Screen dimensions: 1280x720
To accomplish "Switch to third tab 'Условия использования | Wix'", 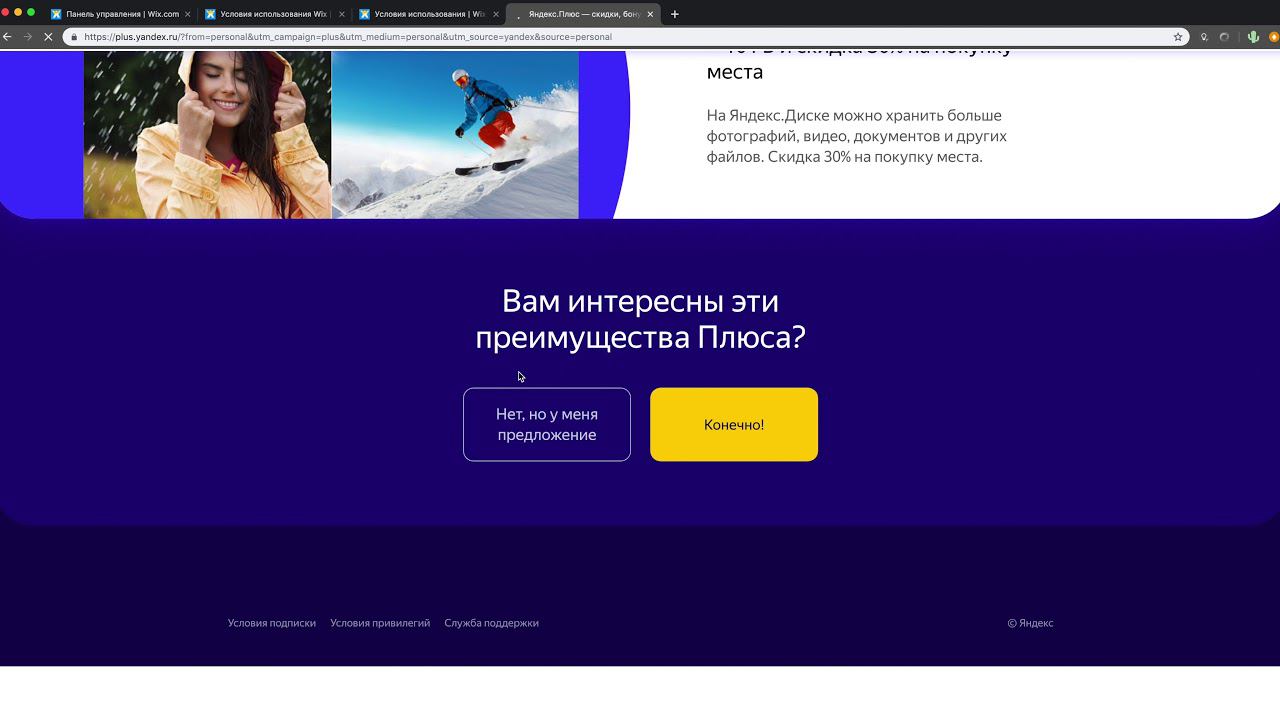I will 429,14.
